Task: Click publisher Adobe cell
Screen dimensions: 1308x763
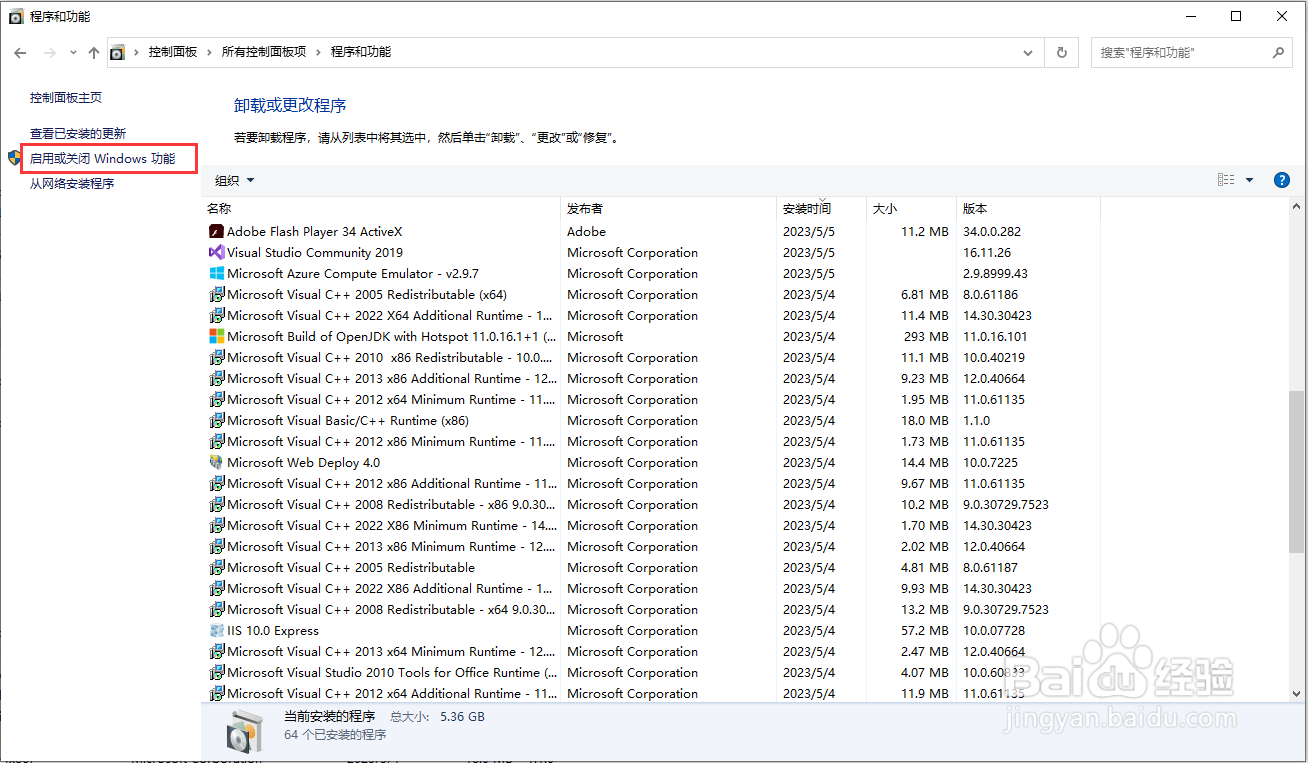Action: 586,231
